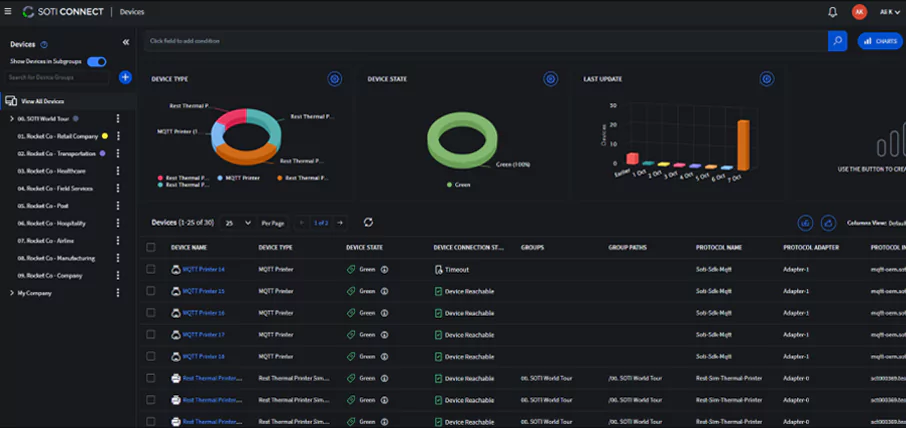The height and width of the screenshot is (428, 906).
Task: Select 03. Rocket Co - Healthcare group
Action: 51,171
